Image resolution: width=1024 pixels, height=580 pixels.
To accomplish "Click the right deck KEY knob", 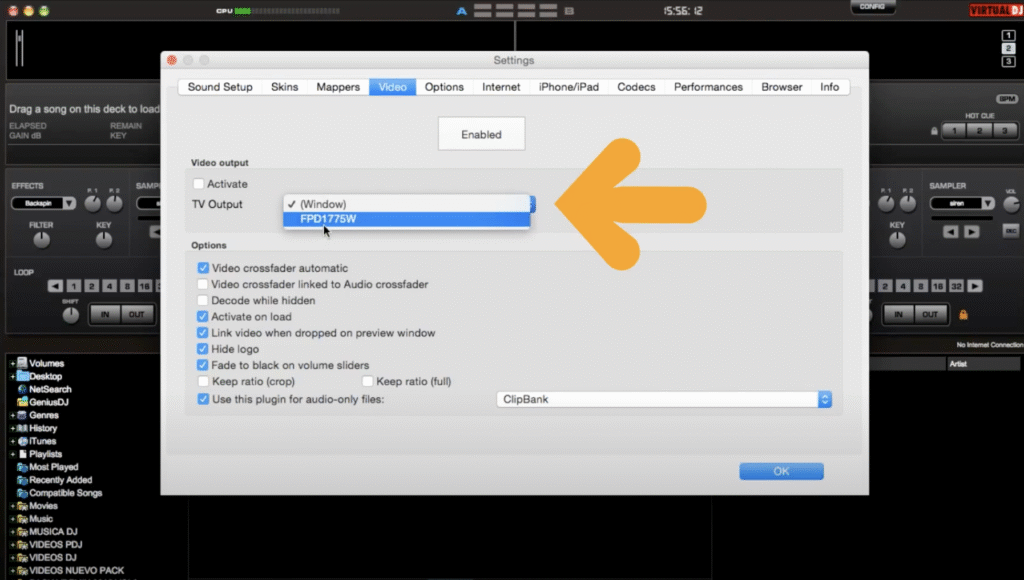I will click(x=897, y=240).
